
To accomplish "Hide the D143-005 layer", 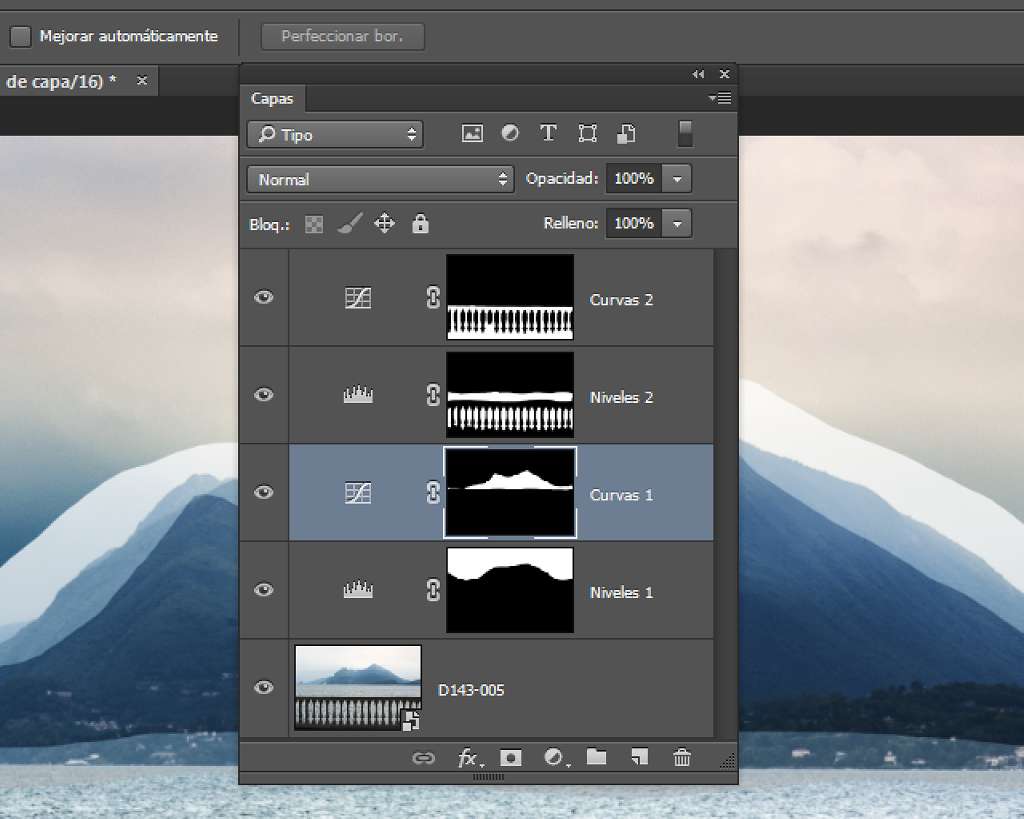I will 264,687.
